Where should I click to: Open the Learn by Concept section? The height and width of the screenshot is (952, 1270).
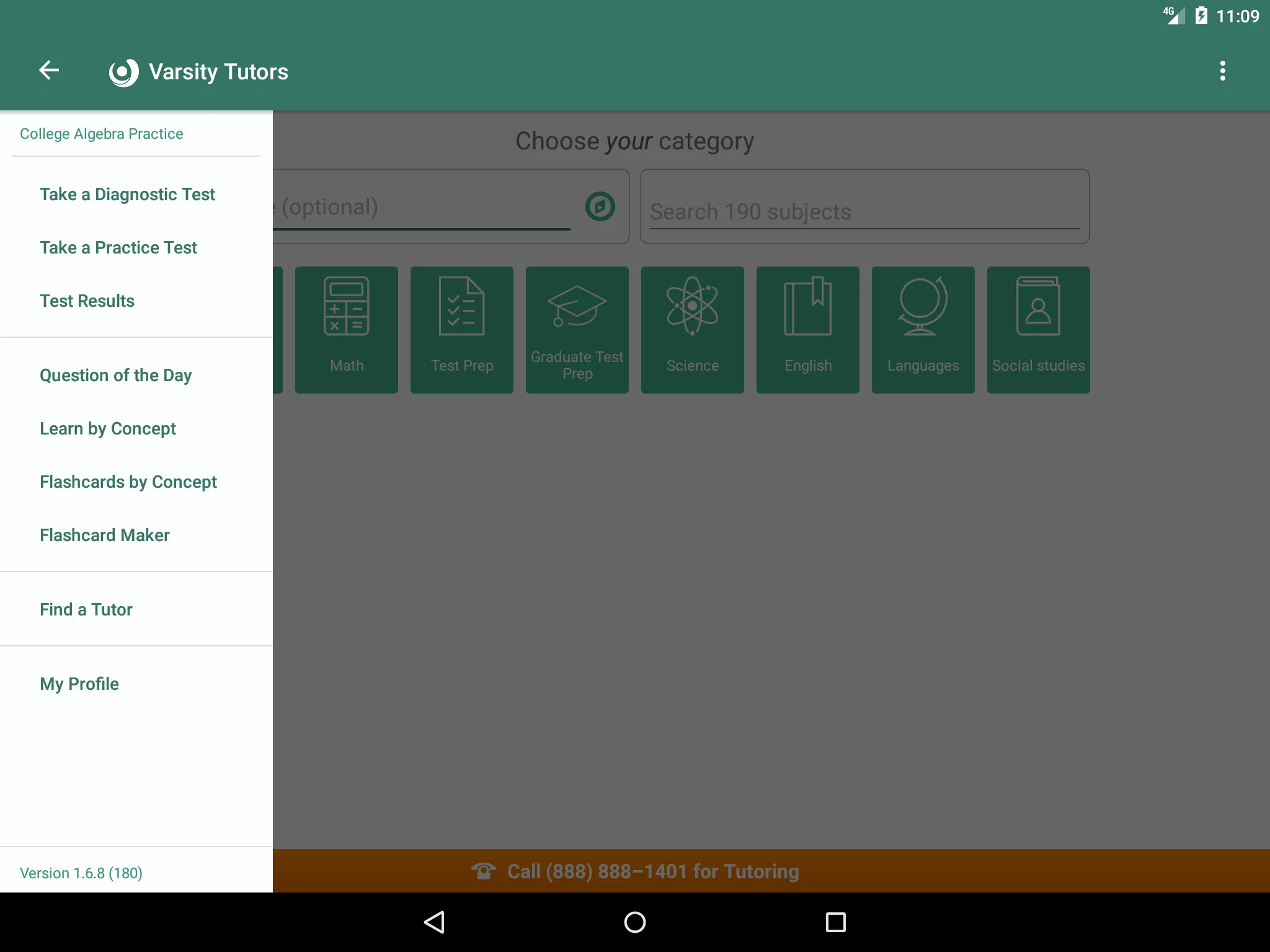(108, 428)
